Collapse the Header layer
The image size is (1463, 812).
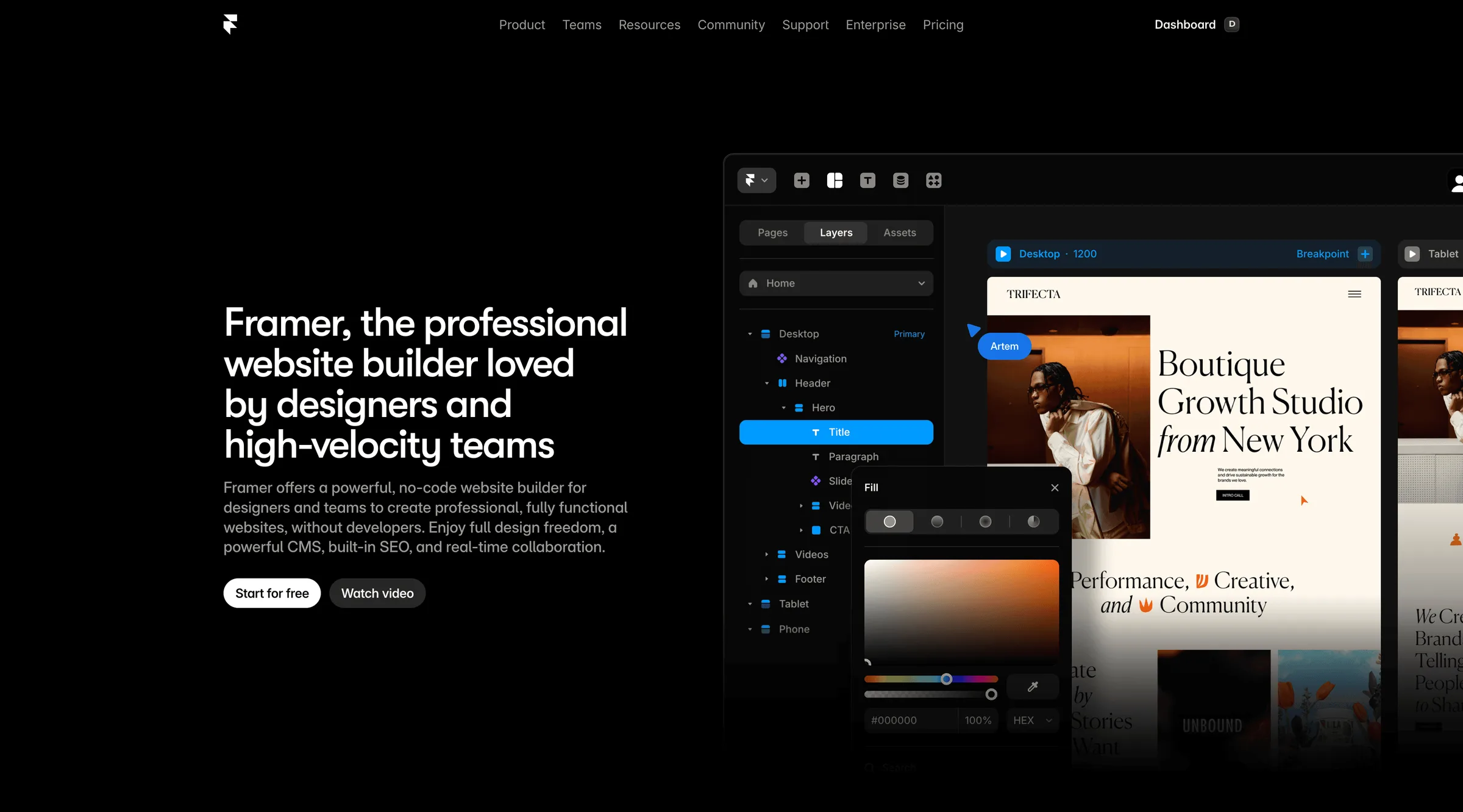pos(767,383)
